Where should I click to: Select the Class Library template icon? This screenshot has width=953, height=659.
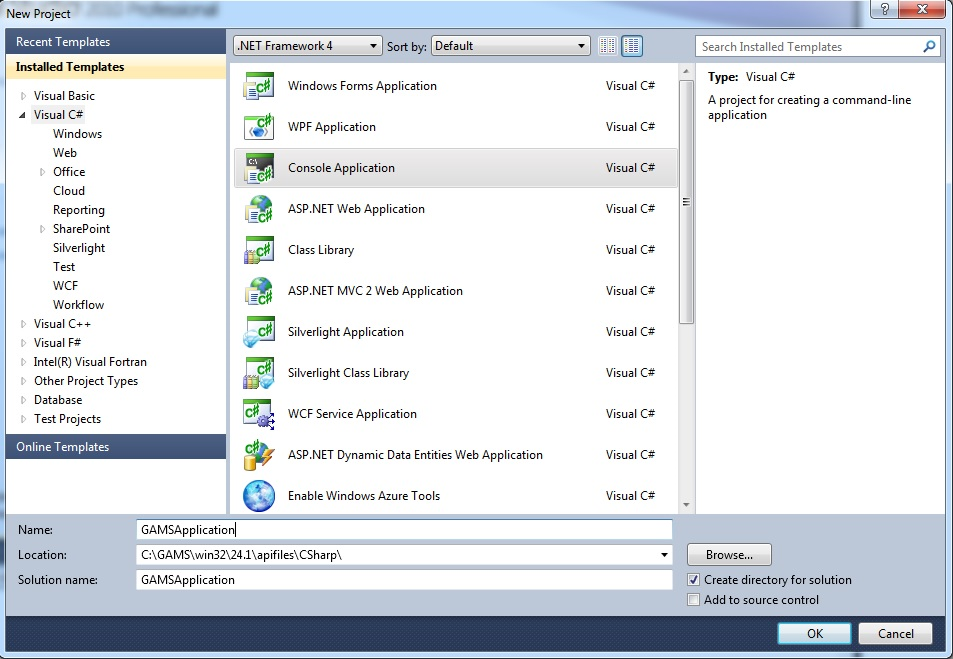pos(259,251)
